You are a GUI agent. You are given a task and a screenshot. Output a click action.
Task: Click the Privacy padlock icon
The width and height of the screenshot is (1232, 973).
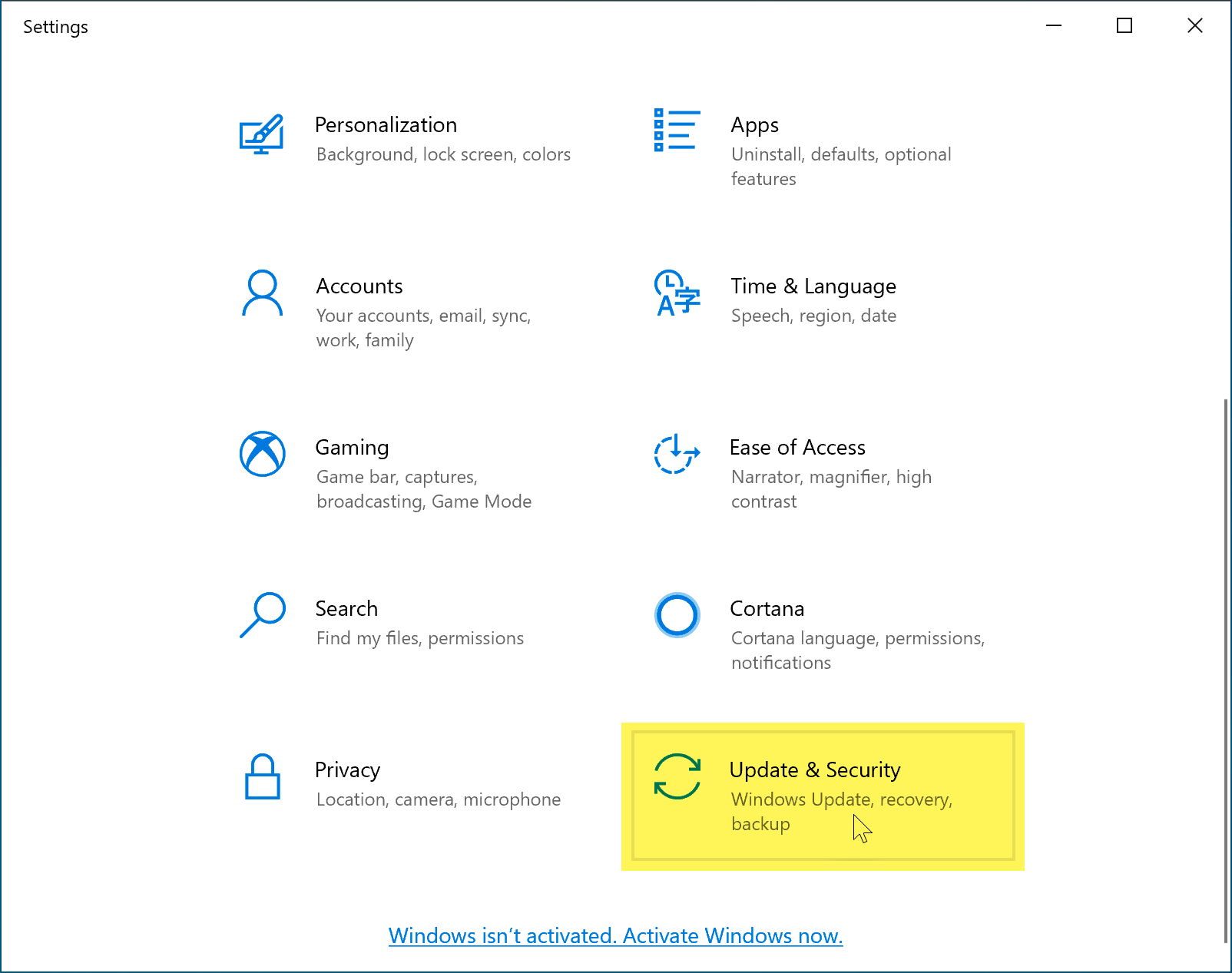click(262, 776)
